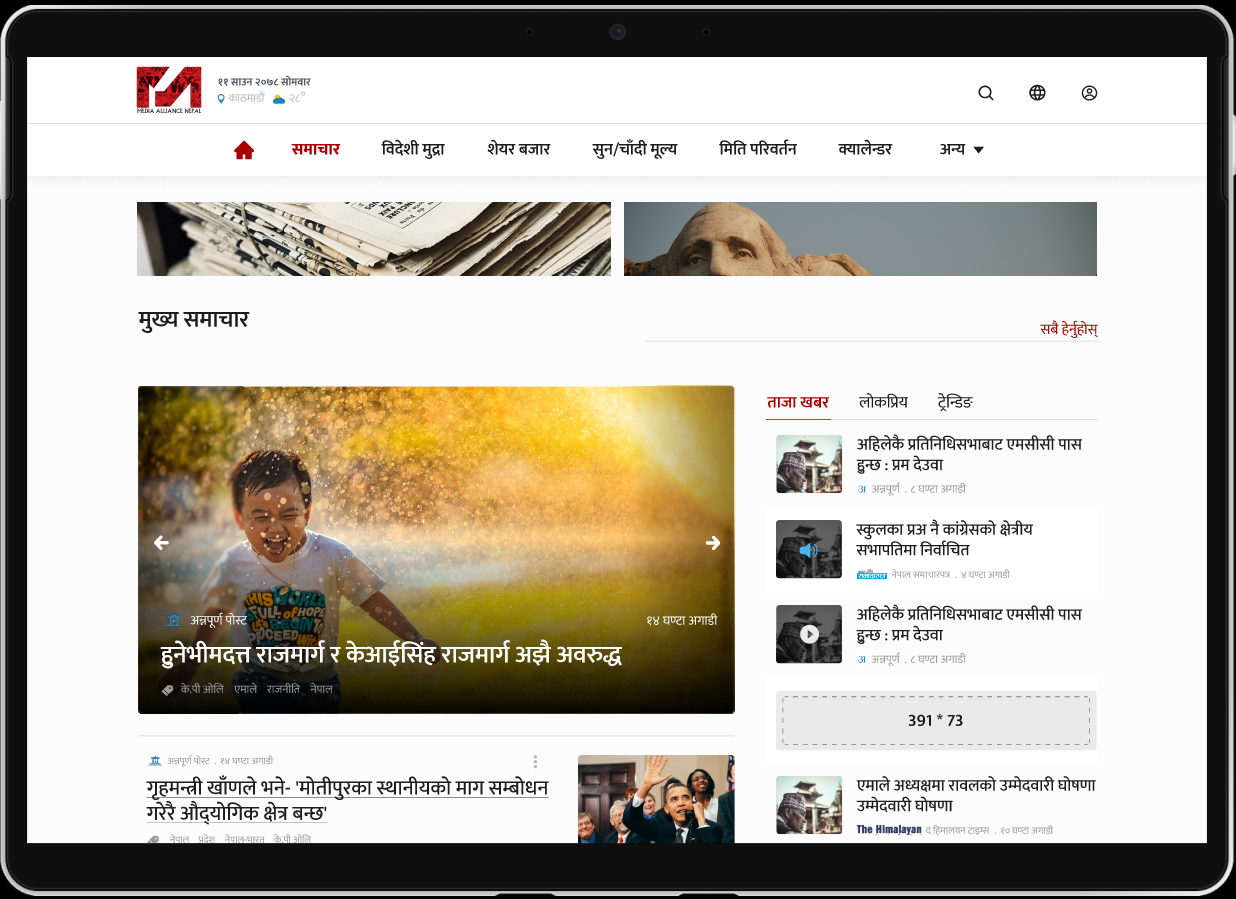The width and height of the screenshot is (1236, 899).
Task: Open शेयर बजार in navigation menu
Action: pyautogui.click(x=518, y=149)
